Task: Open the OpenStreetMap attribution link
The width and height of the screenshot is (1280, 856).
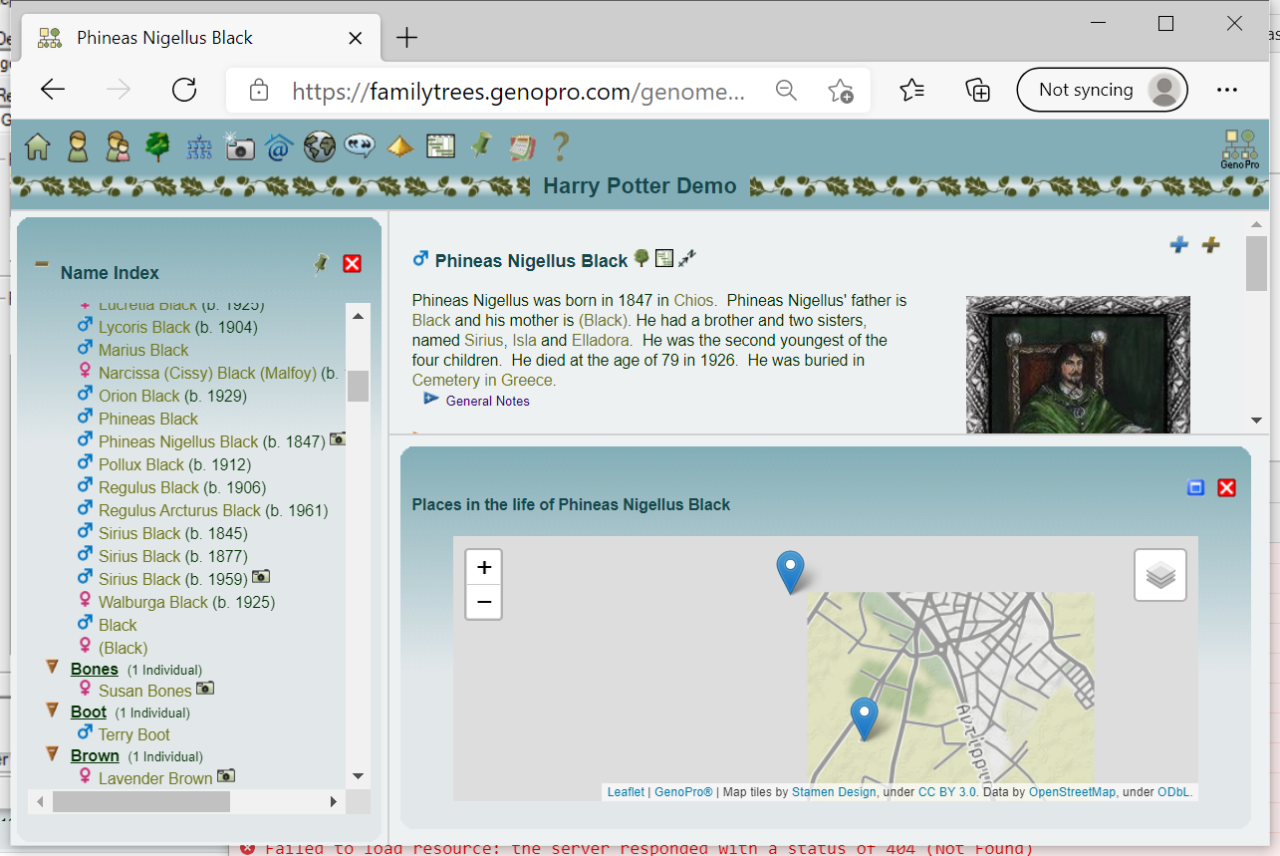Action: click(x=1072, y=792)
